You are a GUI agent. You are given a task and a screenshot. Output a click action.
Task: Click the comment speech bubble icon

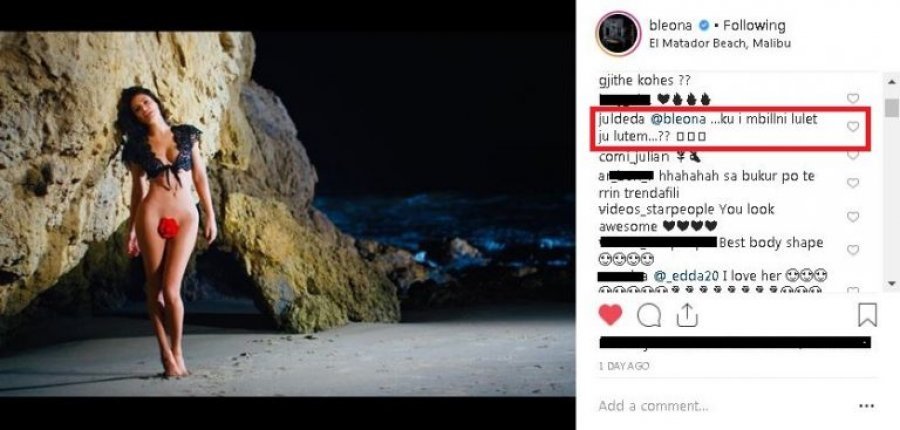tap(649, 315)
